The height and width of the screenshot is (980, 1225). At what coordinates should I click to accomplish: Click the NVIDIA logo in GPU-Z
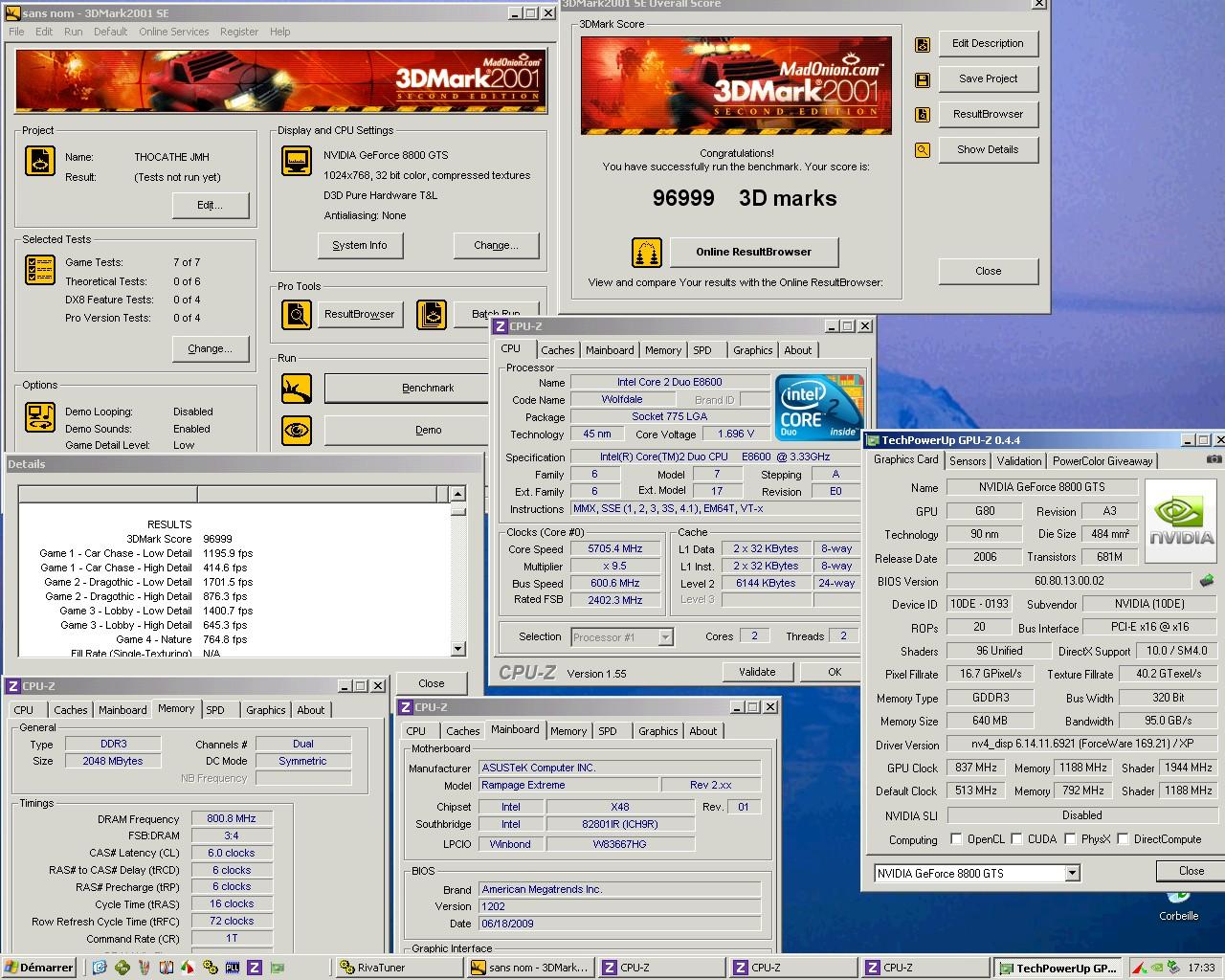pos(1182,523)
